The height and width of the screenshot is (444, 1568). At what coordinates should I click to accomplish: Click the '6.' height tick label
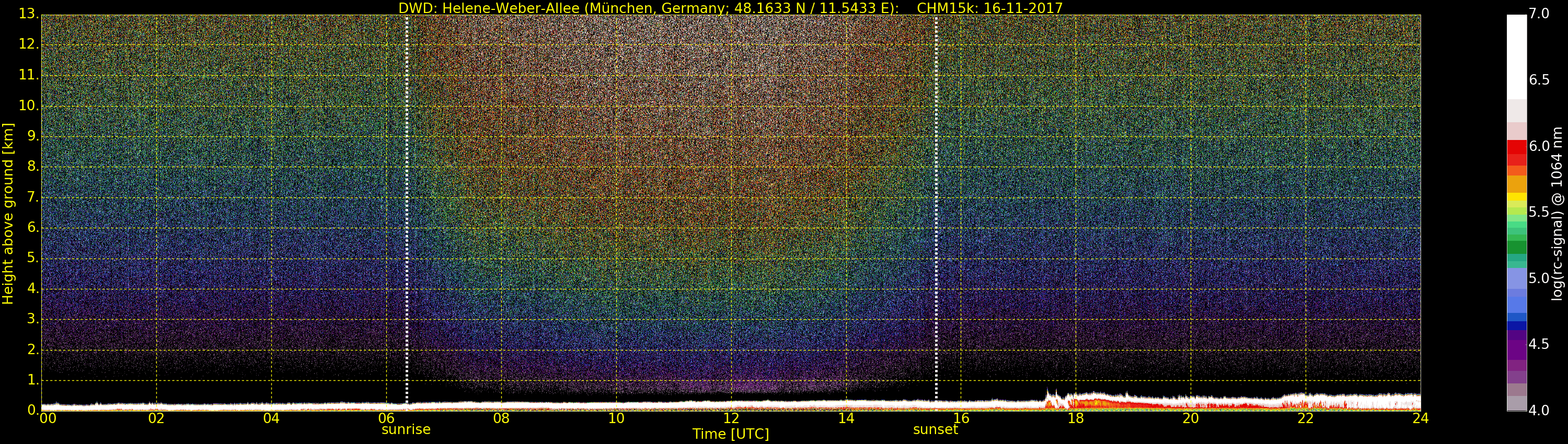pos(33,227)
